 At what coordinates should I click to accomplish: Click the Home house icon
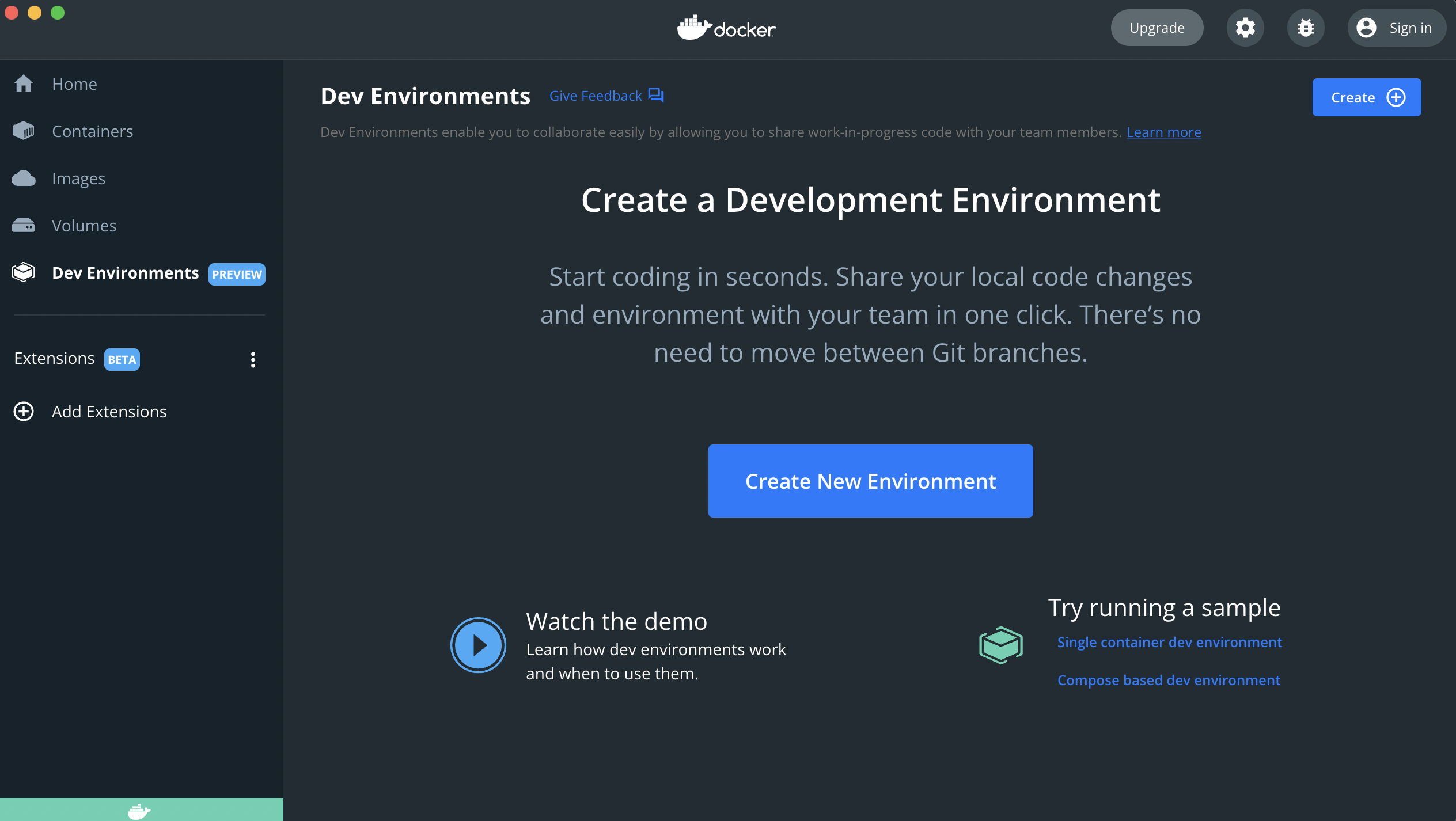click(24, 84)
